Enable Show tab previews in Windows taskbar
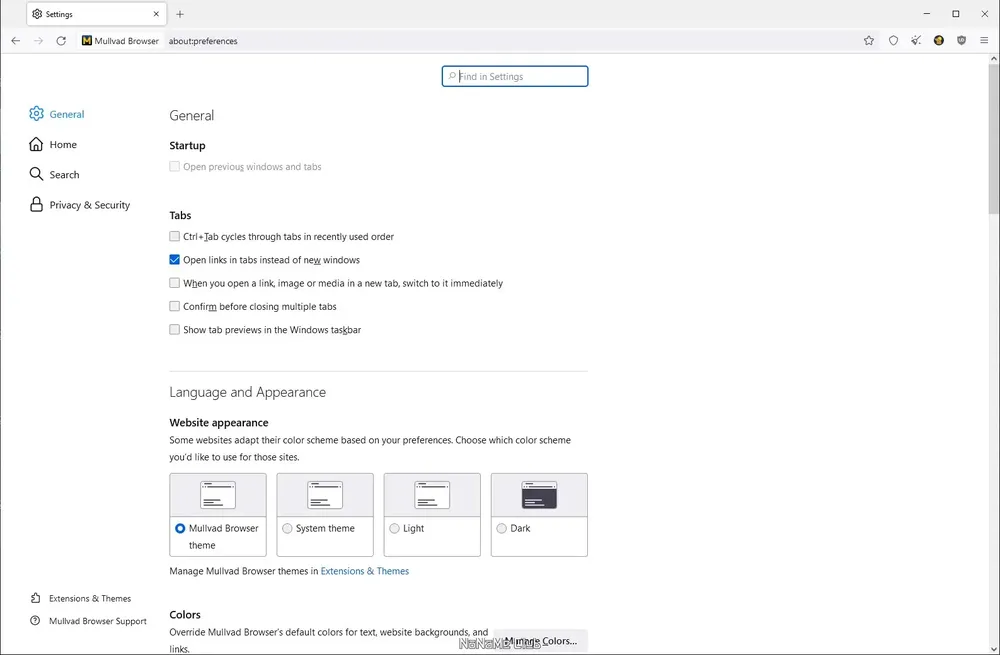The width and height of the screenshot is (1000, 655). [x=174, y=329]
